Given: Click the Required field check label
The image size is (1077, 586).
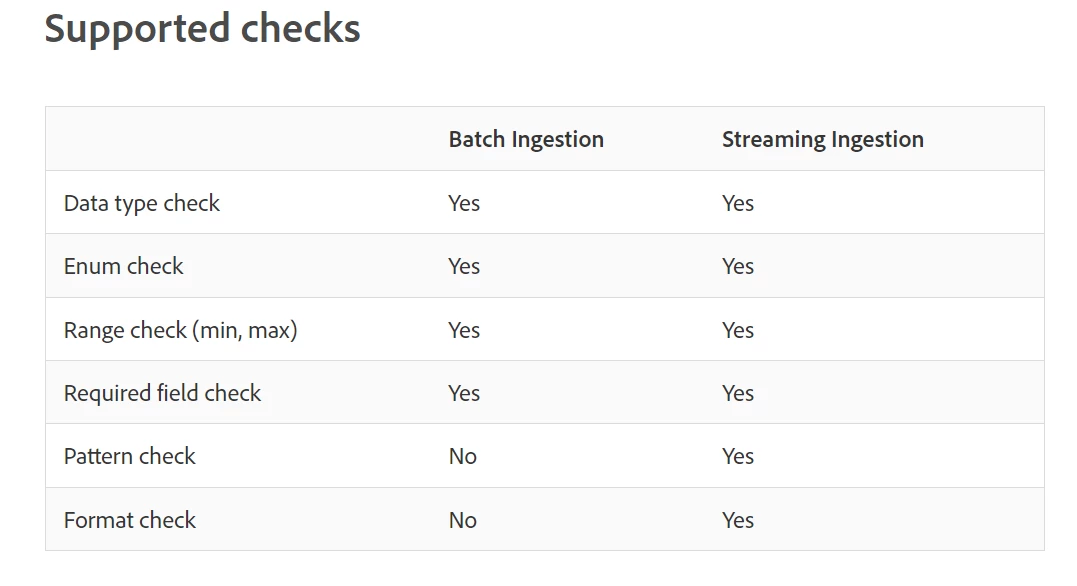Looking at the screenshot, I should 162,393.
